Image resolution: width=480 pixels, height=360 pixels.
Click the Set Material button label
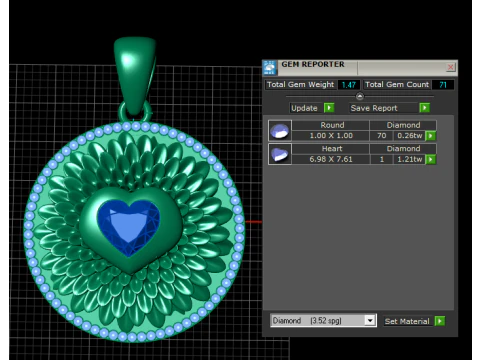point(407,321)
